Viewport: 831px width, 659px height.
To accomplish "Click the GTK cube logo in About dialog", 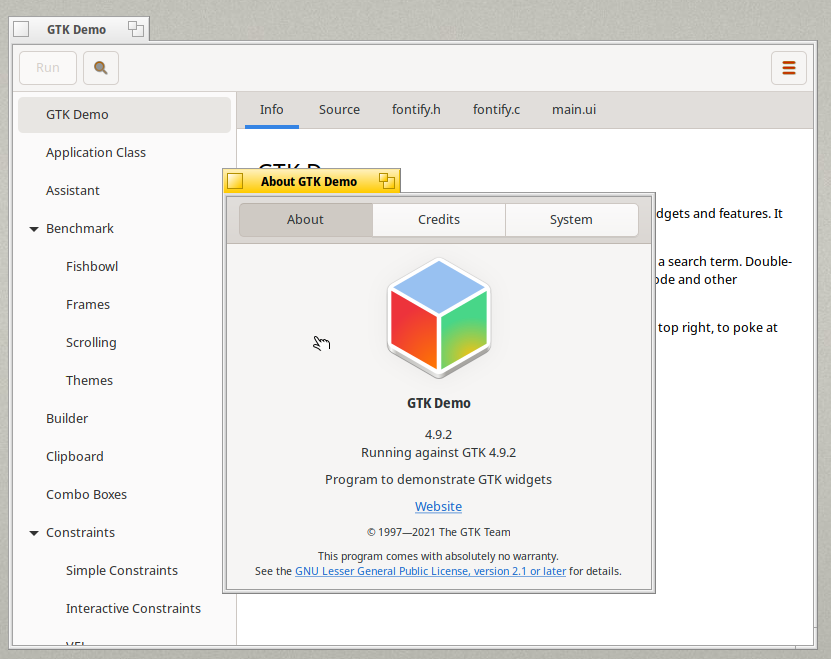I will (439, 318).
